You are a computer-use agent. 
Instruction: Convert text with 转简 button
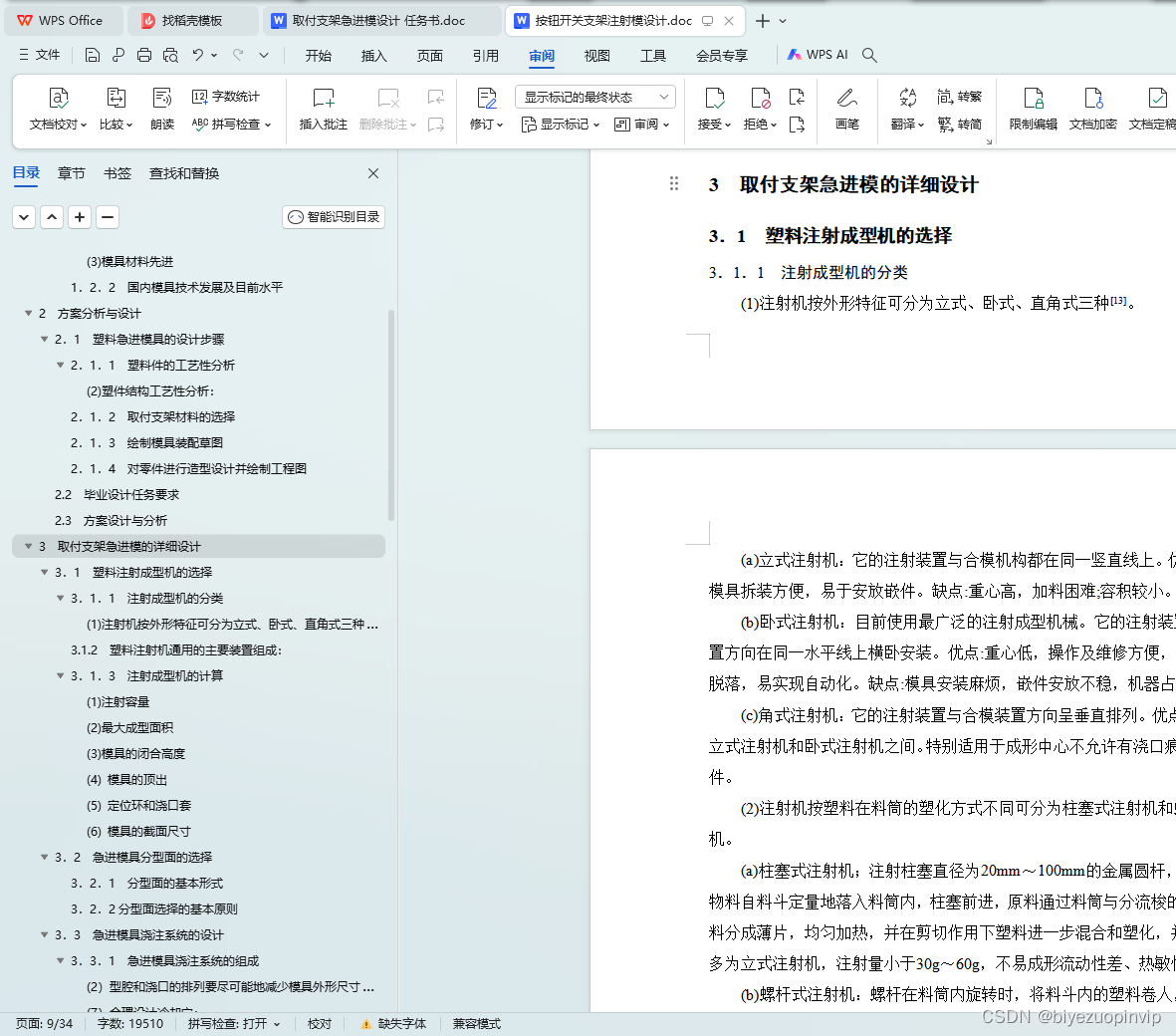(x=959, y=124)
